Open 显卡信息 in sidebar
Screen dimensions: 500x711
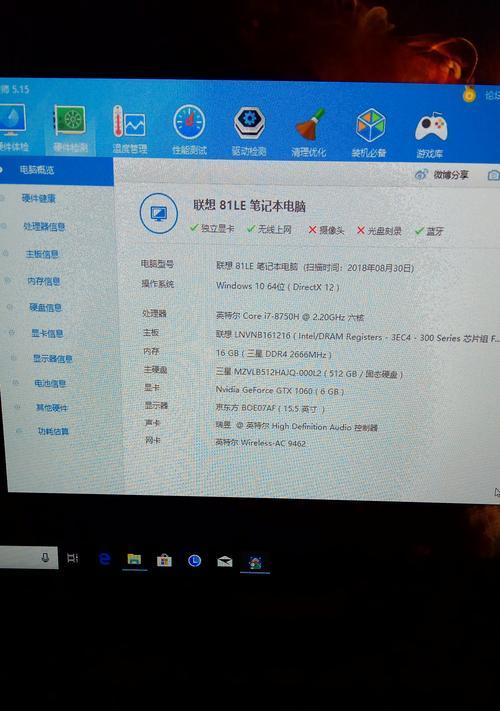(x=47, y=333)
